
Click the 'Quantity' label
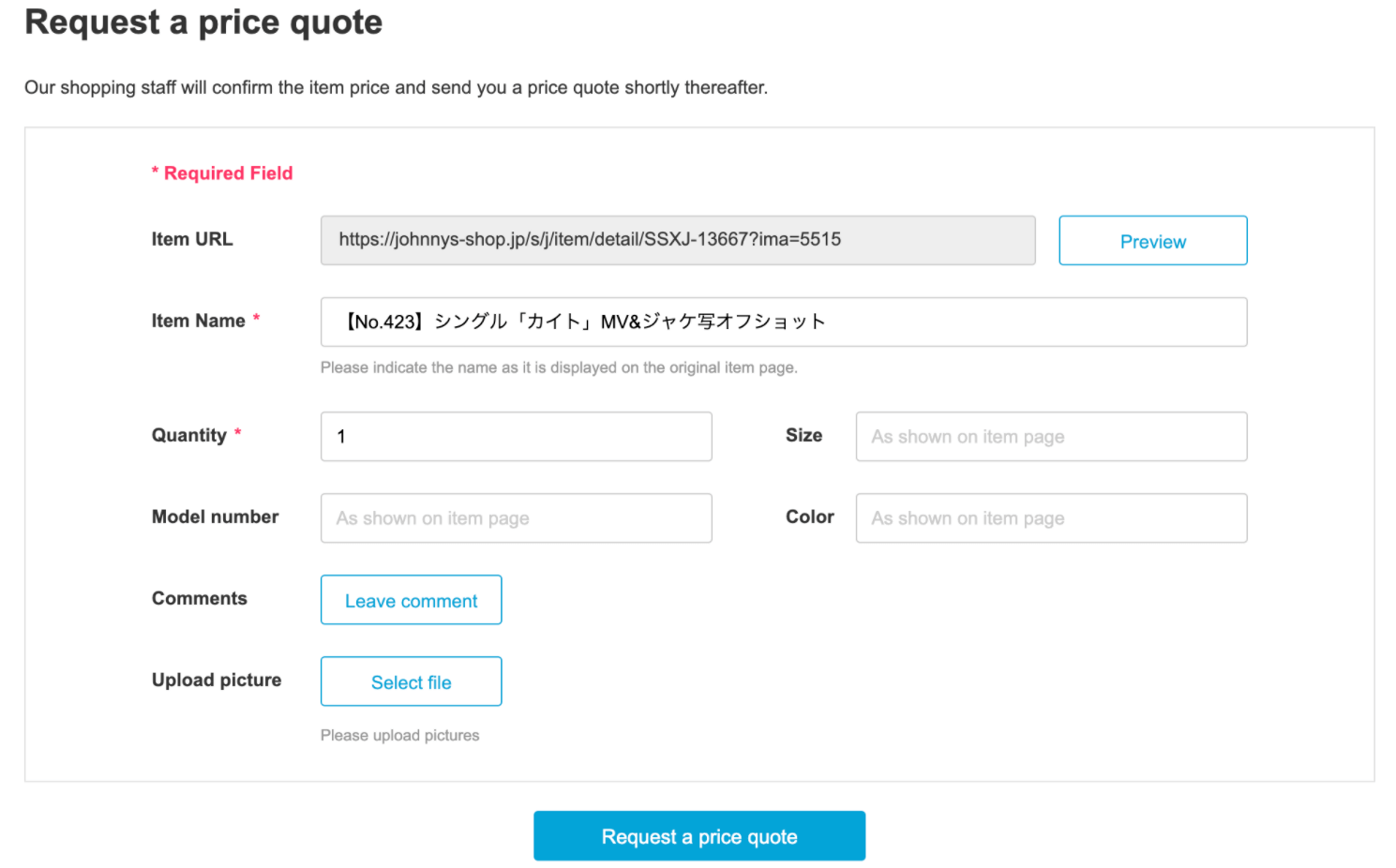pos(189,435)
